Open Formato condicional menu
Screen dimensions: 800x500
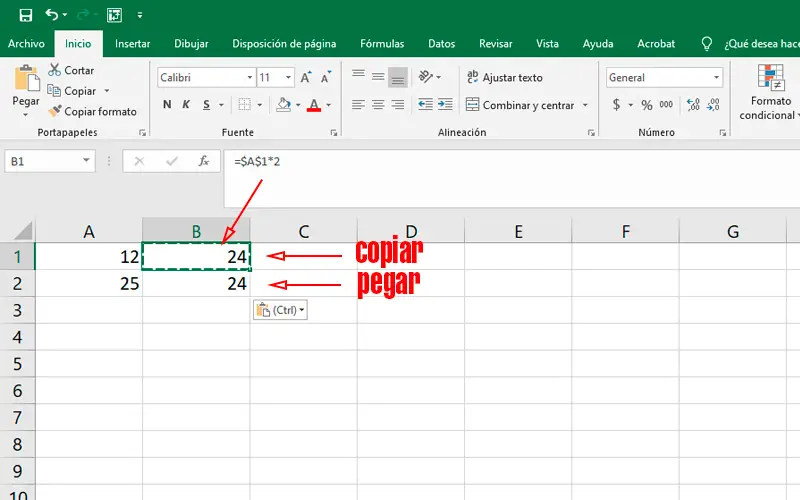[770, 92]
